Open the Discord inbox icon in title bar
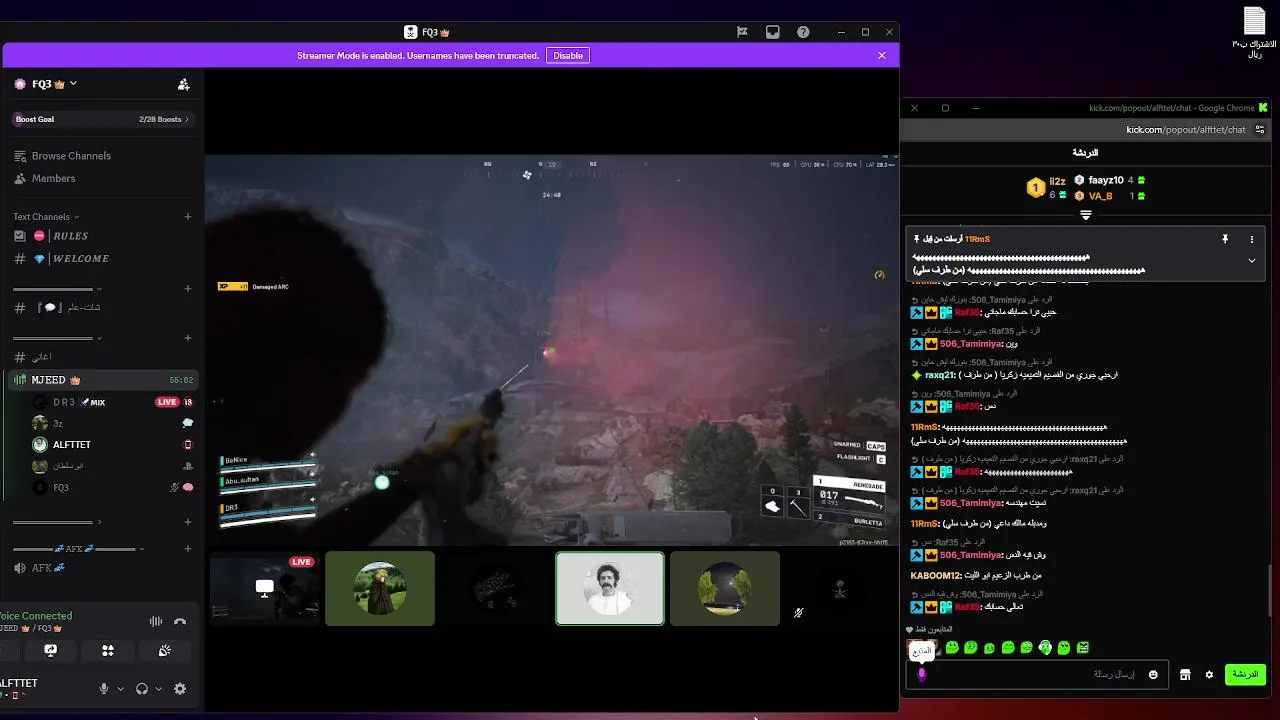The height and width of the screenshot is (720, 1280). [x=772, y=32]
